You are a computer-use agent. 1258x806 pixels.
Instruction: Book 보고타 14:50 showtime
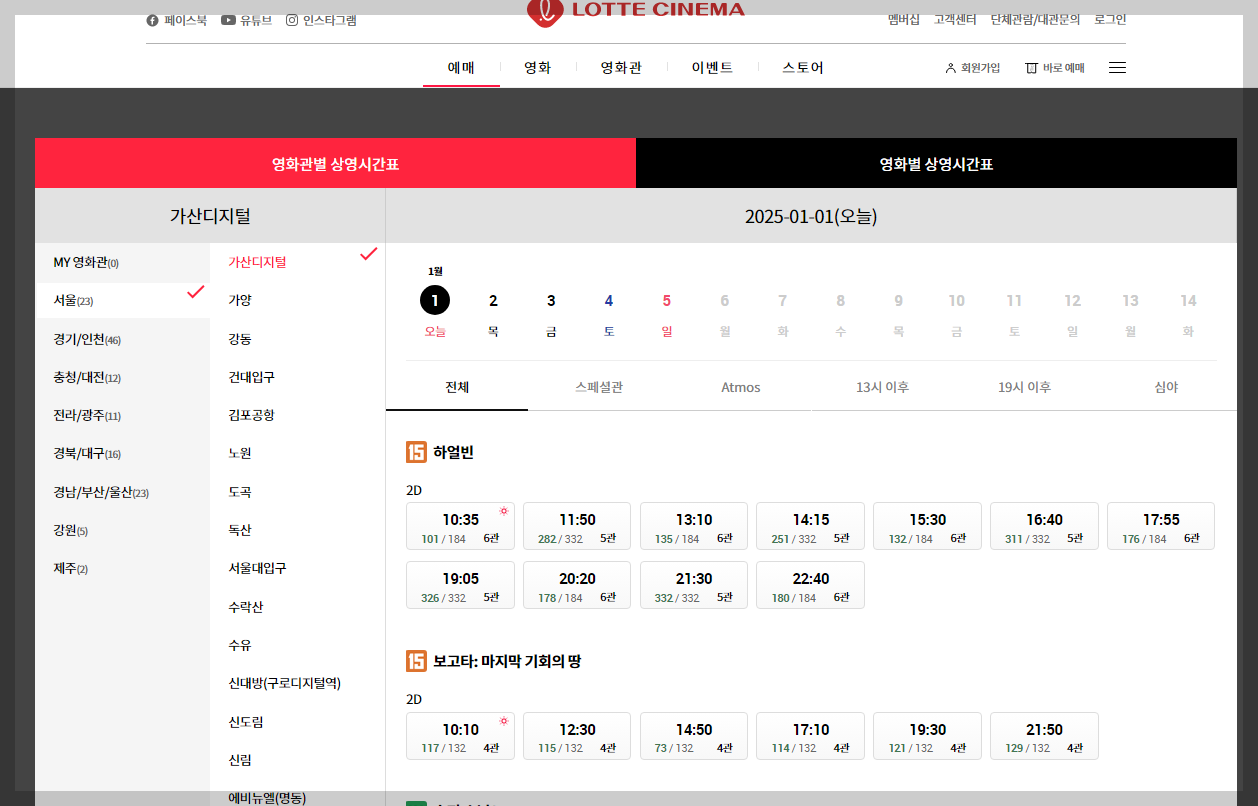click(x=694, y=736)
